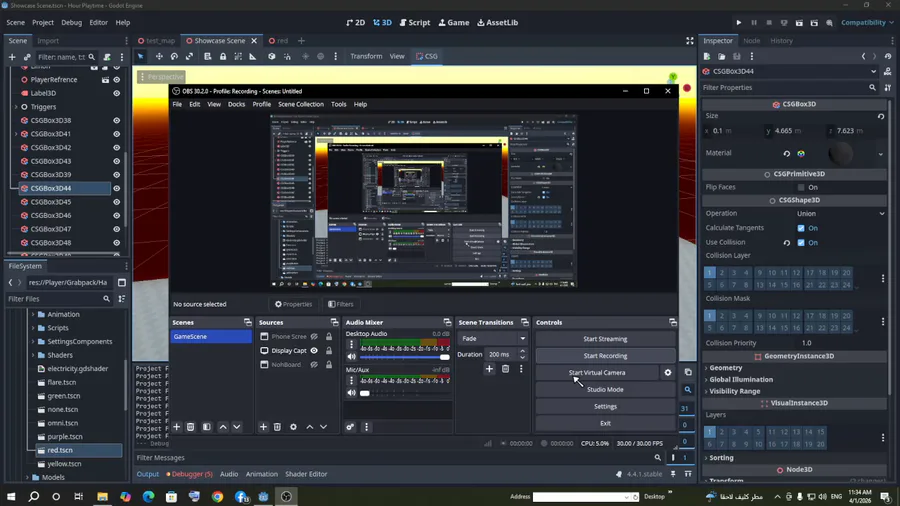Expand the Triggers node in scene tree

click(x=16, y=107)
